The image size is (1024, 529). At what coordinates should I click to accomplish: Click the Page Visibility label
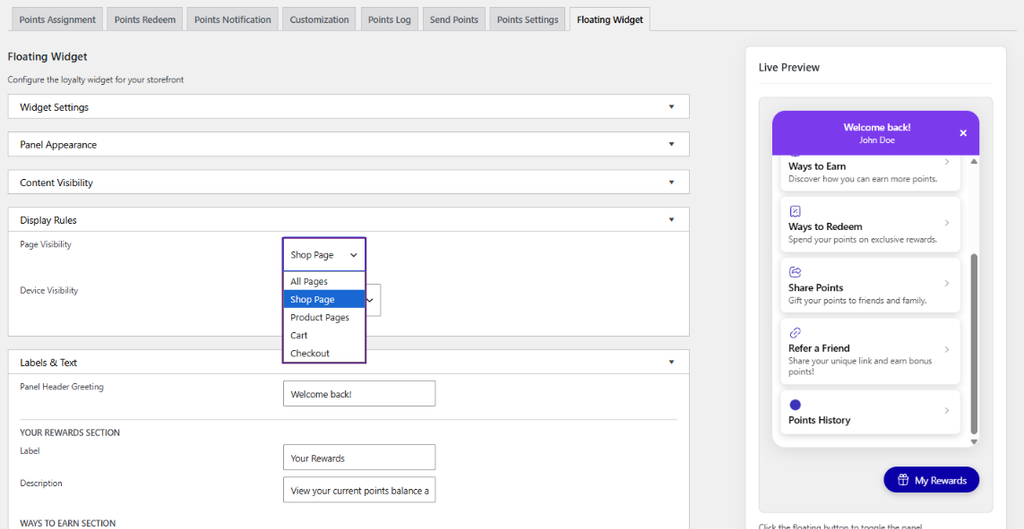tap(46, 244)
